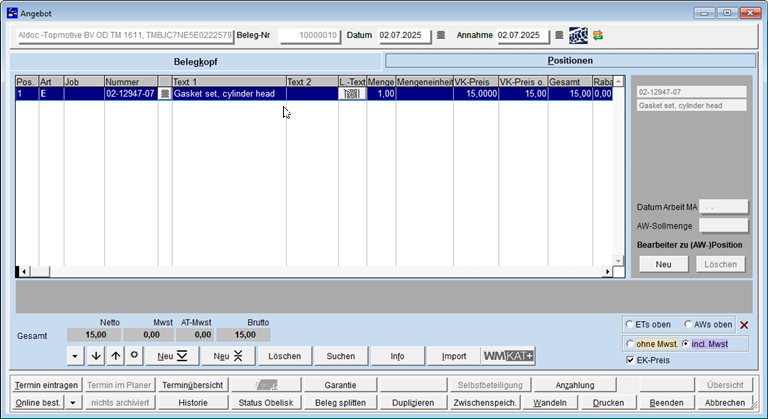Viewport: 768px width, 419px height.
Task: Click the red X beside AWs oben
Action: pyautogui.click(x=744, y=325)
